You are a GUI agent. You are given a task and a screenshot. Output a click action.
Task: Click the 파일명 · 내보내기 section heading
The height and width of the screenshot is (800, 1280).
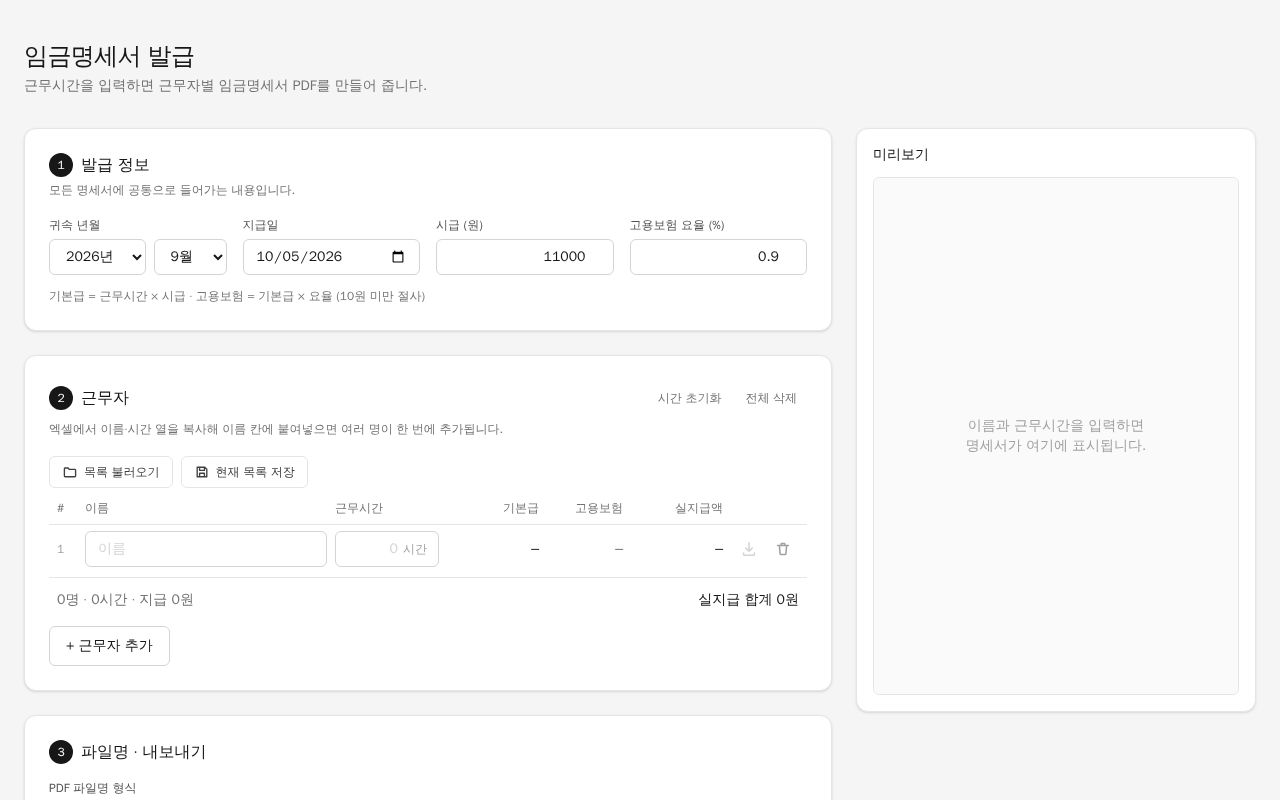(x=143, y=752)
